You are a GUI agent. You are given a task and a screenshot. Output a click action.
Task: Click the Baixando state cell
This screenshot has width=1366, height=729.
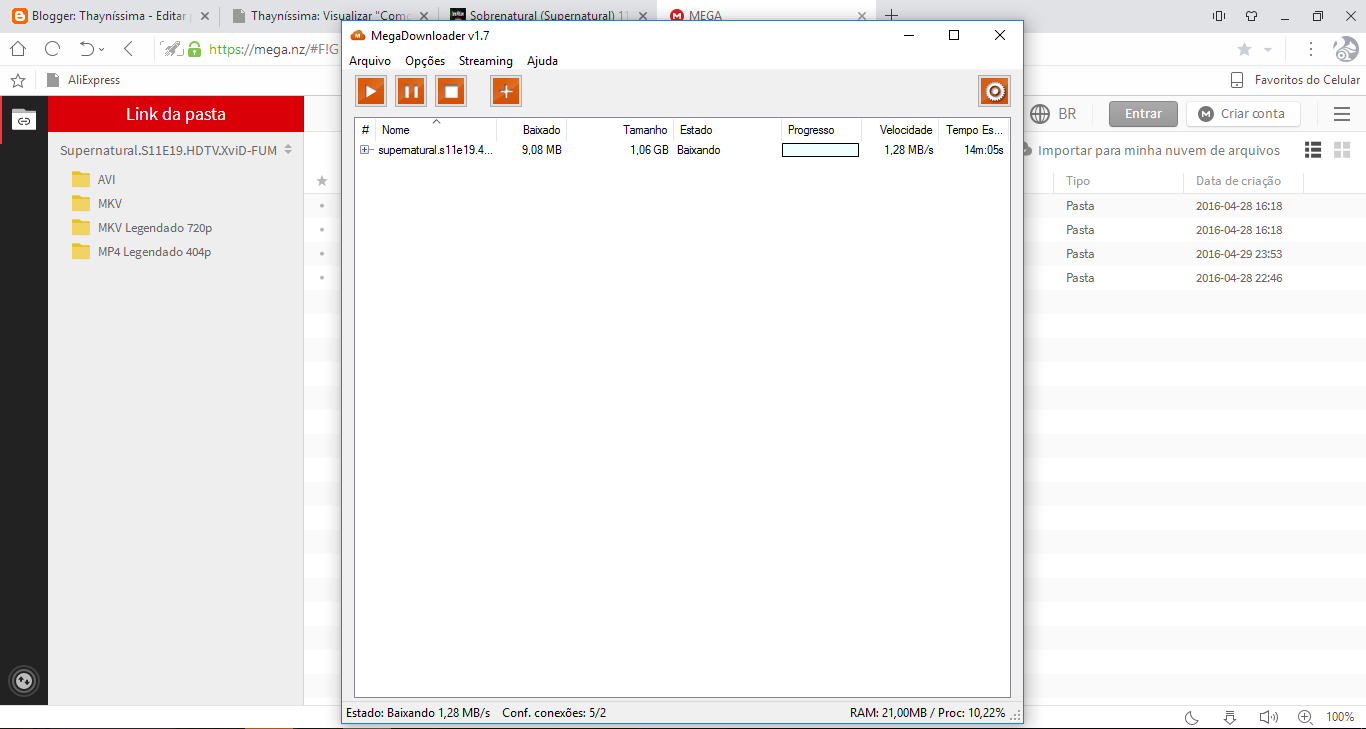pos(699,150)
